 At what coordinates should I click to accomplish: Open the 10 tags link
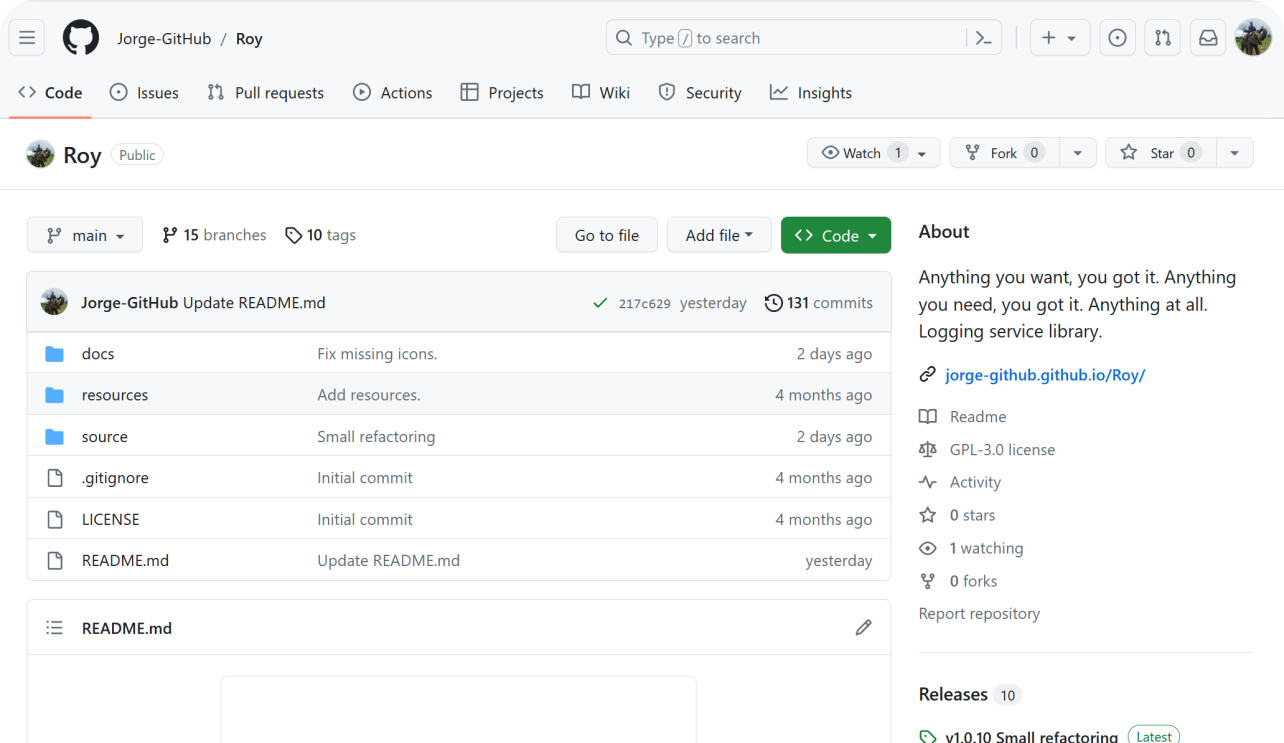point(320,235)
